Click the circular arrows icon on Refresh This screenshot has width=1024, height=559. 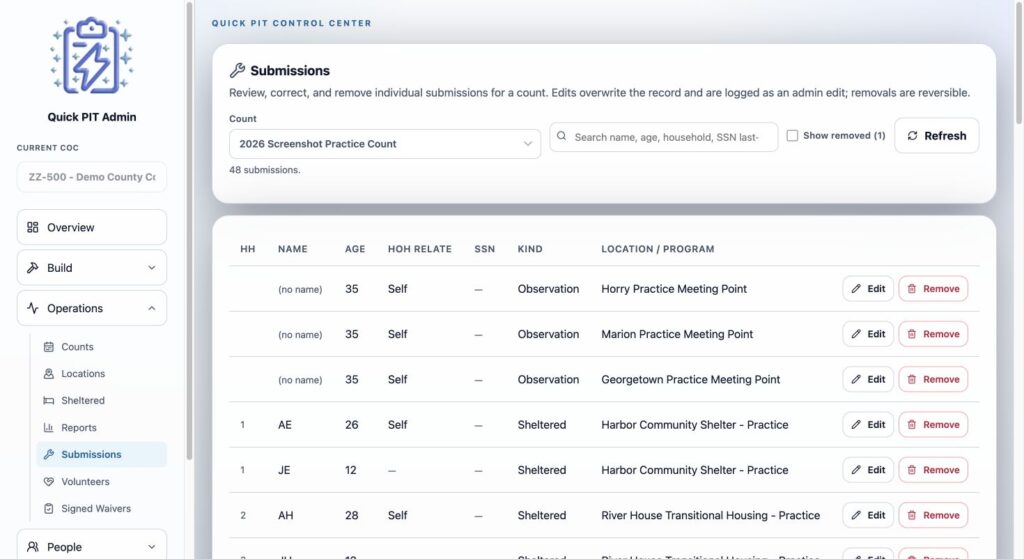pyautogui.click(x=912, y=136)
